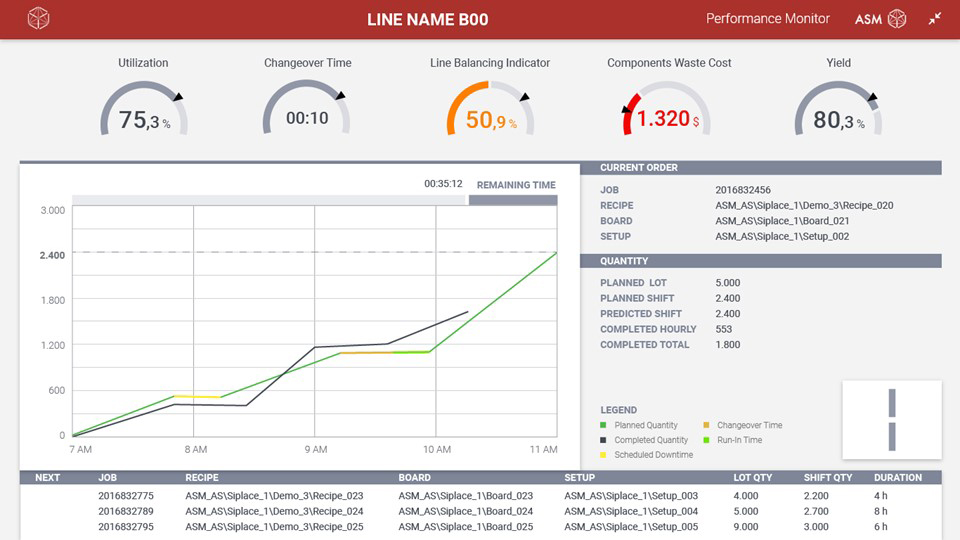Click the ASM logo in the header
960x540 pixels.
pyautogui.click(x=880, y=19)
